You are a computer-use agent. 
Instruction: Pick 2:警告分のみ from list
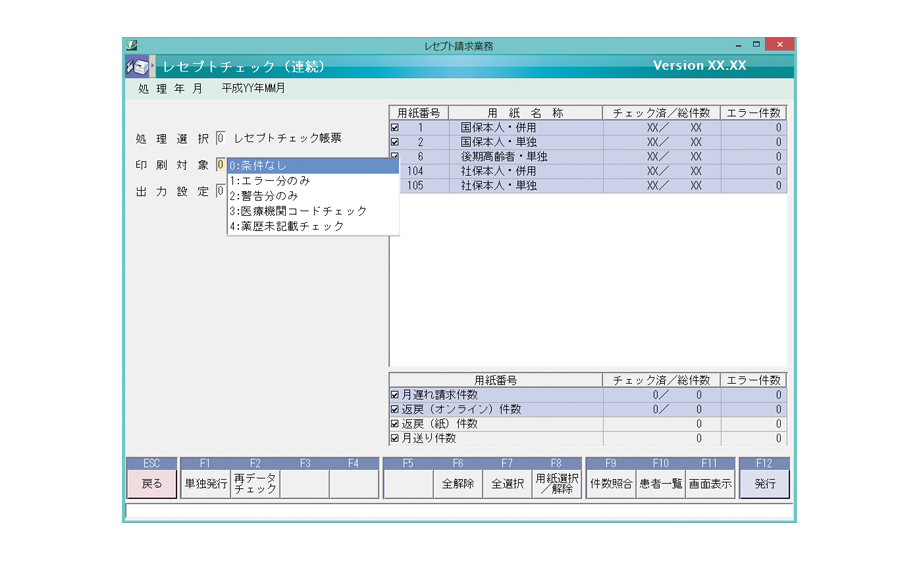tap(313, 196)
